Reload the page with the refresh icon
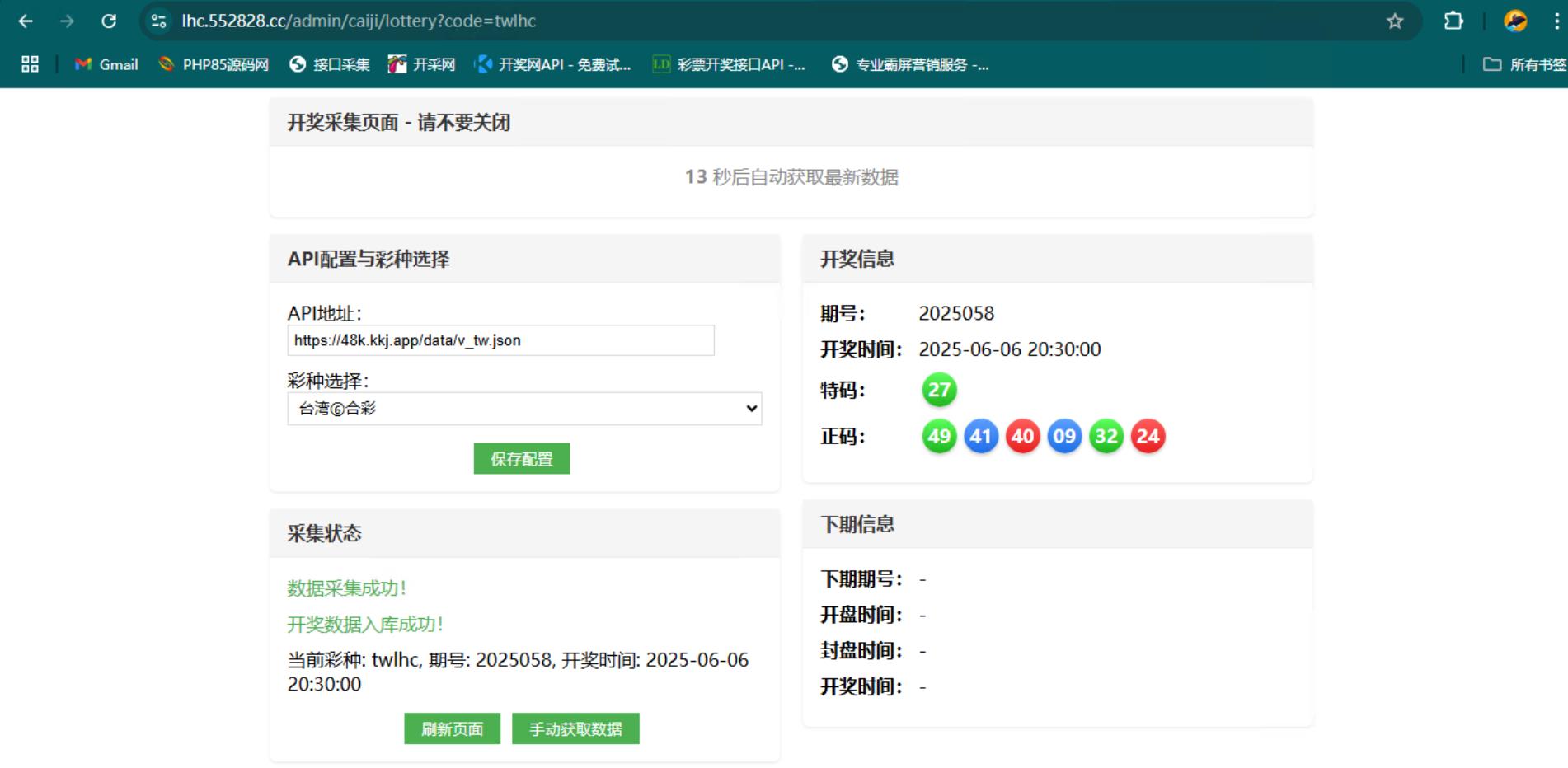 click(x=109, y=21)
